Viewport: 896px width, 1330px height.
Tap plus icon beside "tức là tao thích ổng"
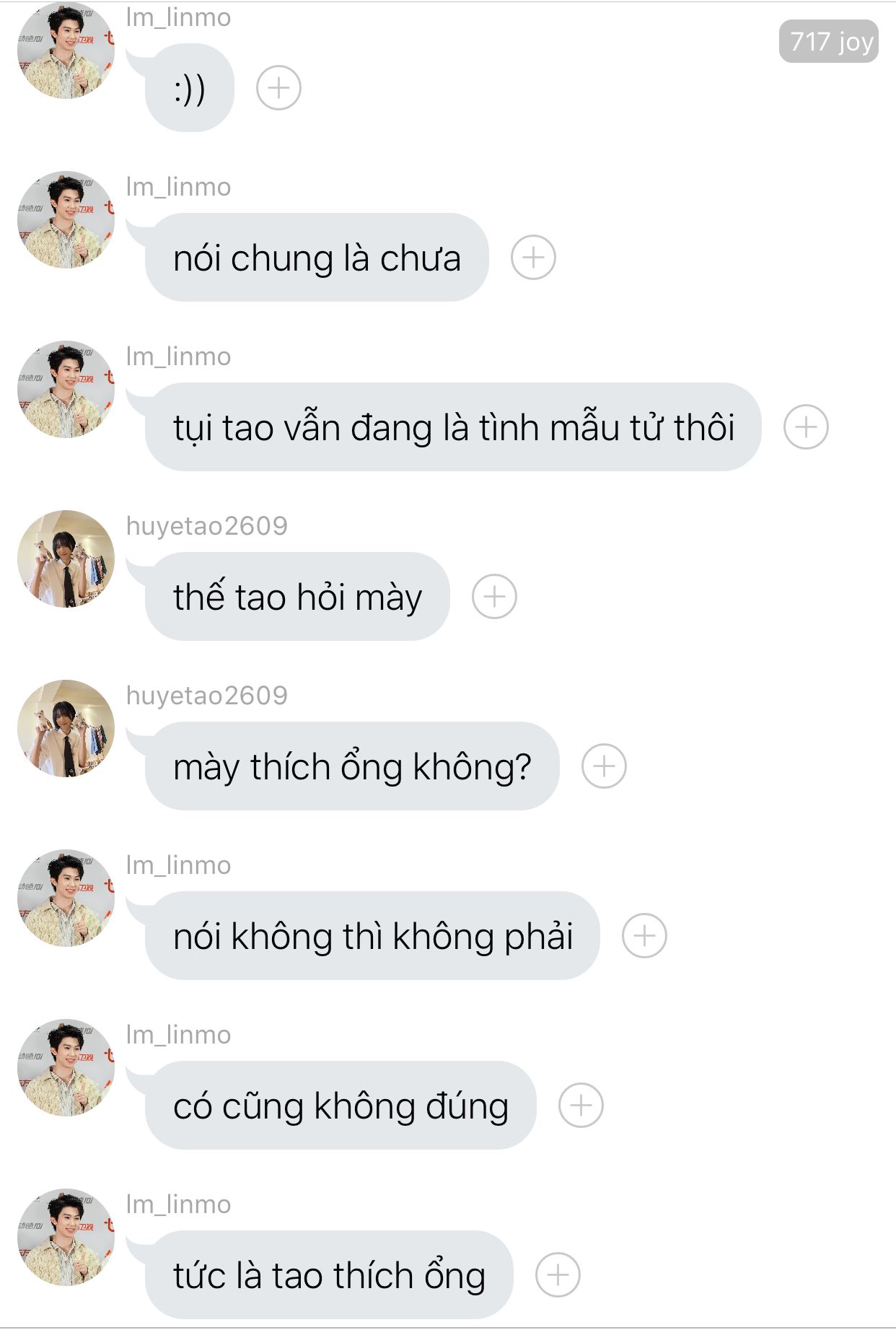[x=558, y=1275]
